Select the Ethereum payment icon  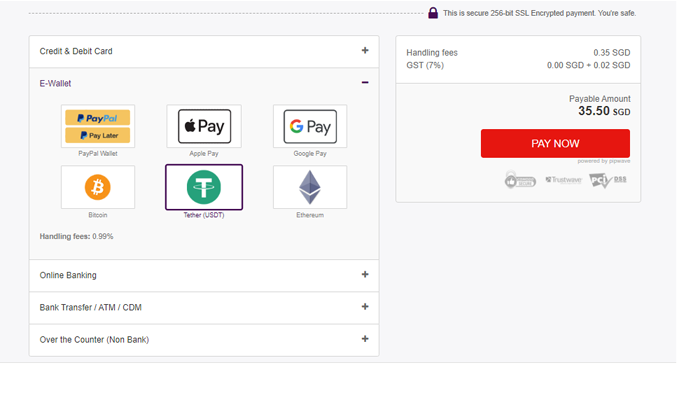(x=310, y=187)
